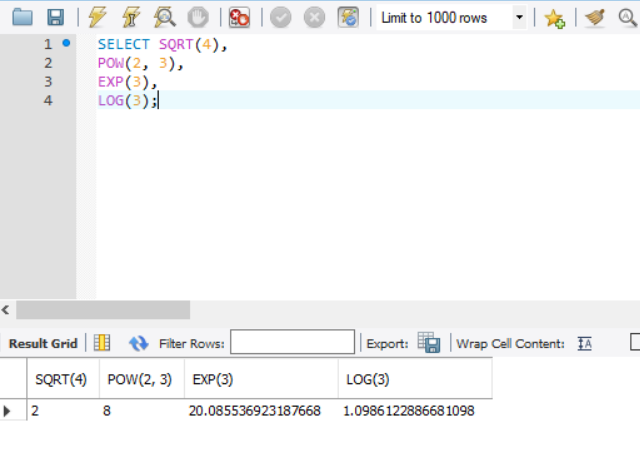This screenshot has width=640, height=465.
Task: Rollback transaction X icon
Action: click(x=314, y=18)
